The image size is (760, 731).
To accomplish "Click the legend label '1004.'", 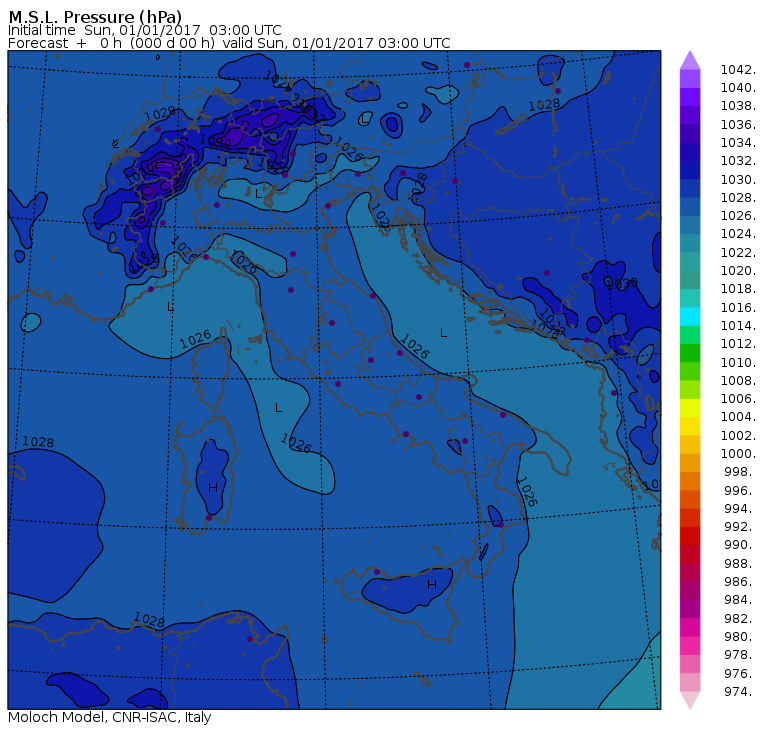I will 738,416.
